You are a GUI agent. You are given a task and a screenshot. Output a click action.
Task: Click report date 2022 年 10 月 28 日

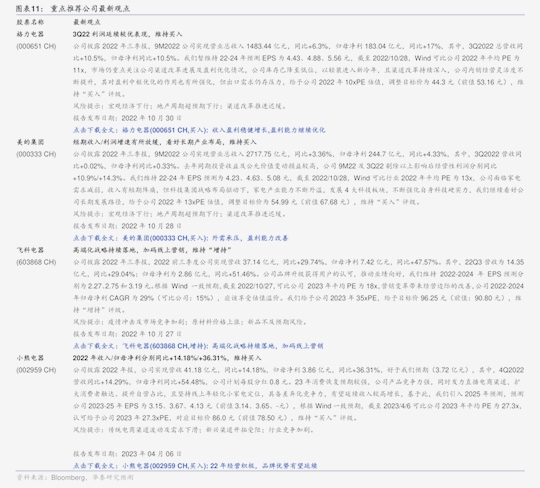pos(151,226)
